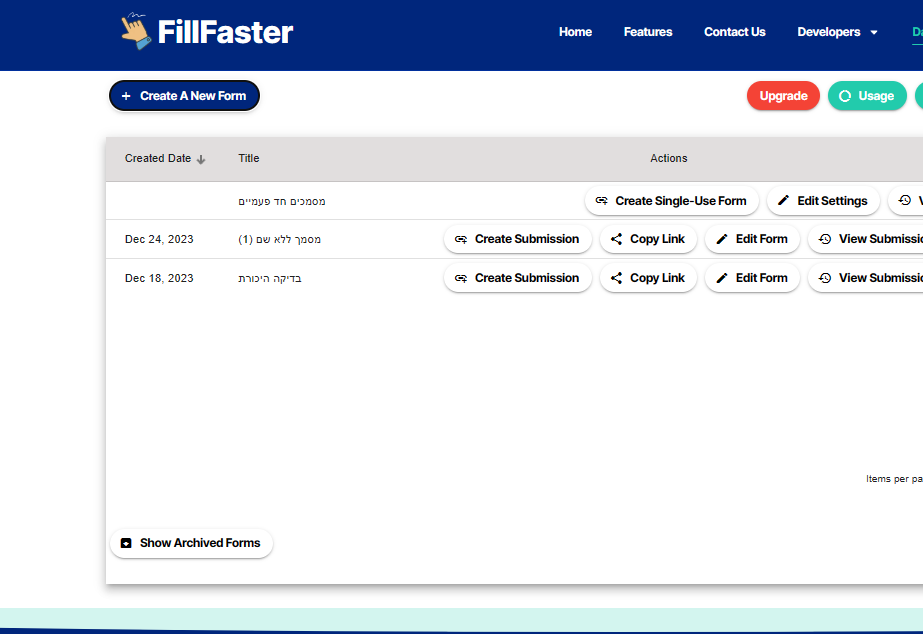Open the Usage button
Image resolution: width=923 pixels, height=634 pixels.
pyautogui.click(x=866, y=96)
